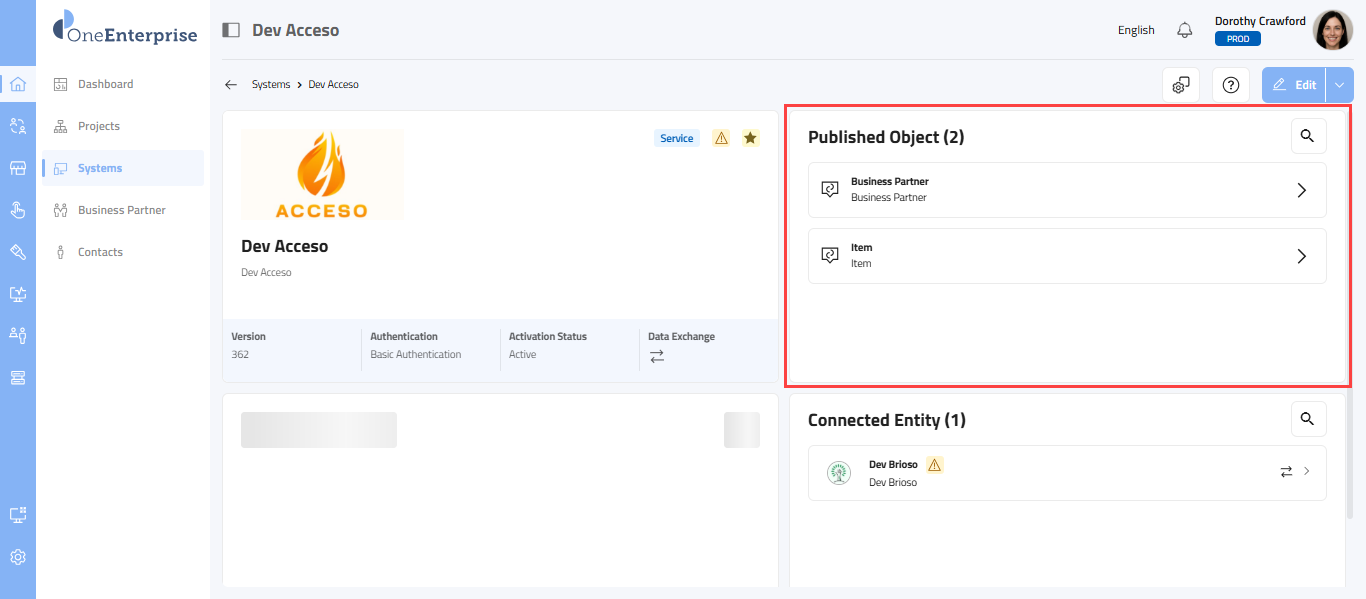Expand the Edit button dropdown arrow
This screenshot has width=1366, height=599.
pyautogui.click(x=1339, y=85)
